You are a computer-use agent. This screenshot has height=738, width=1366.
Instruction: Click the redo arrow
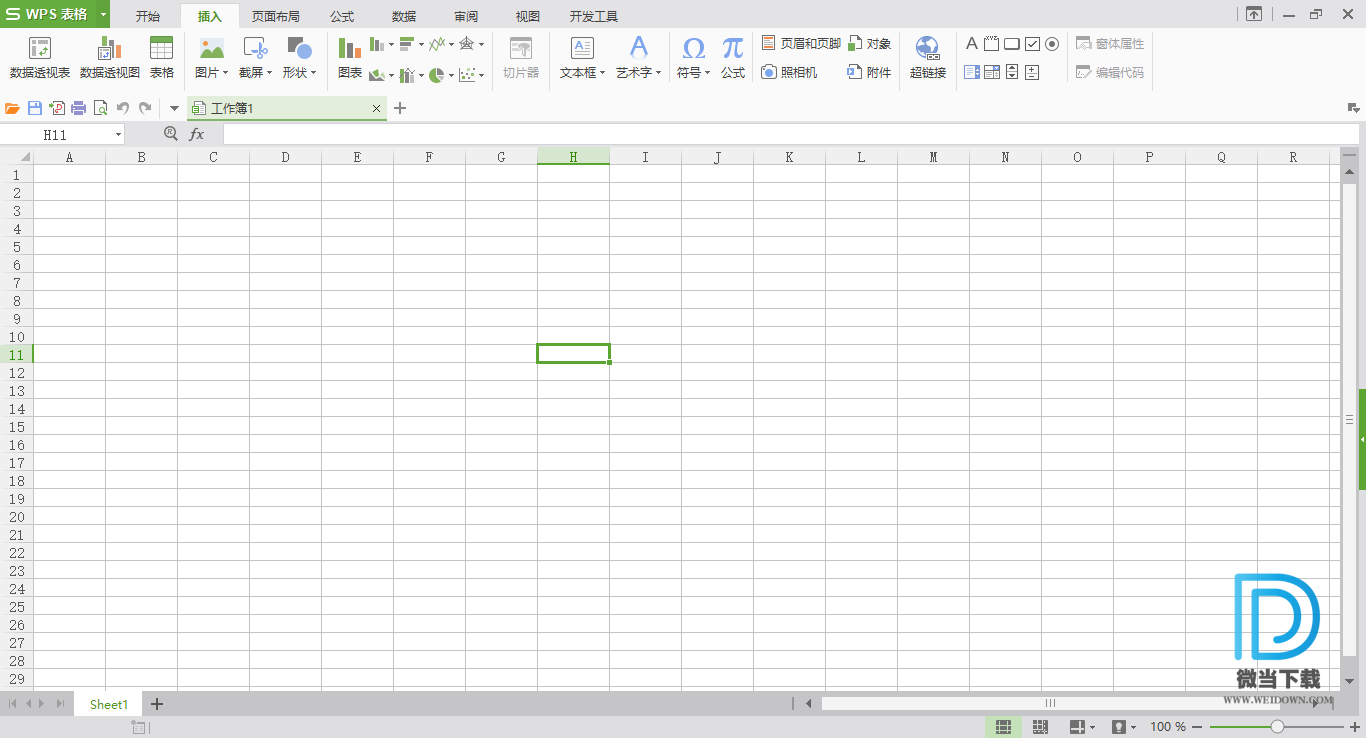click(145, 108)
